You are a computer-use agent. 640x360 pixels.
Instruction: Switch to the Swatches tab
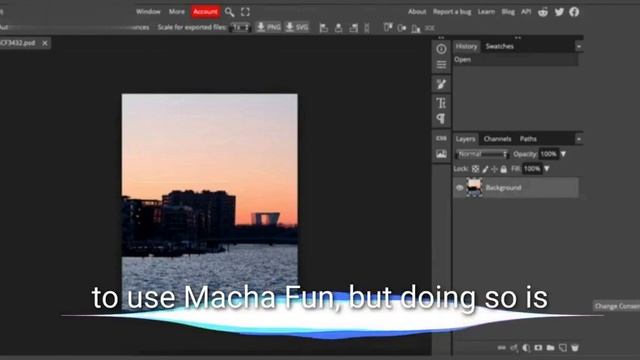click(500, 47)
